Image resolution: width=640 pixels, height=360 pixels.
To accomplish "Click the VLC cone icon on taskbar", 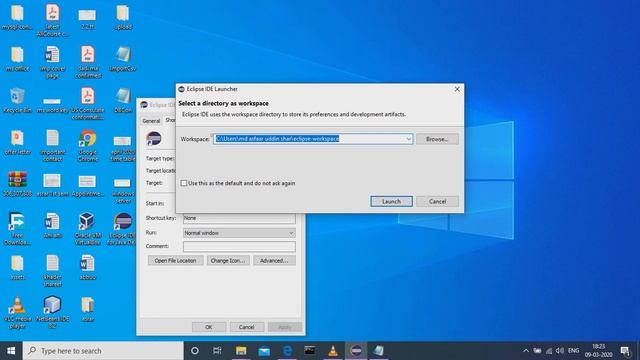I will coord(333,351).
